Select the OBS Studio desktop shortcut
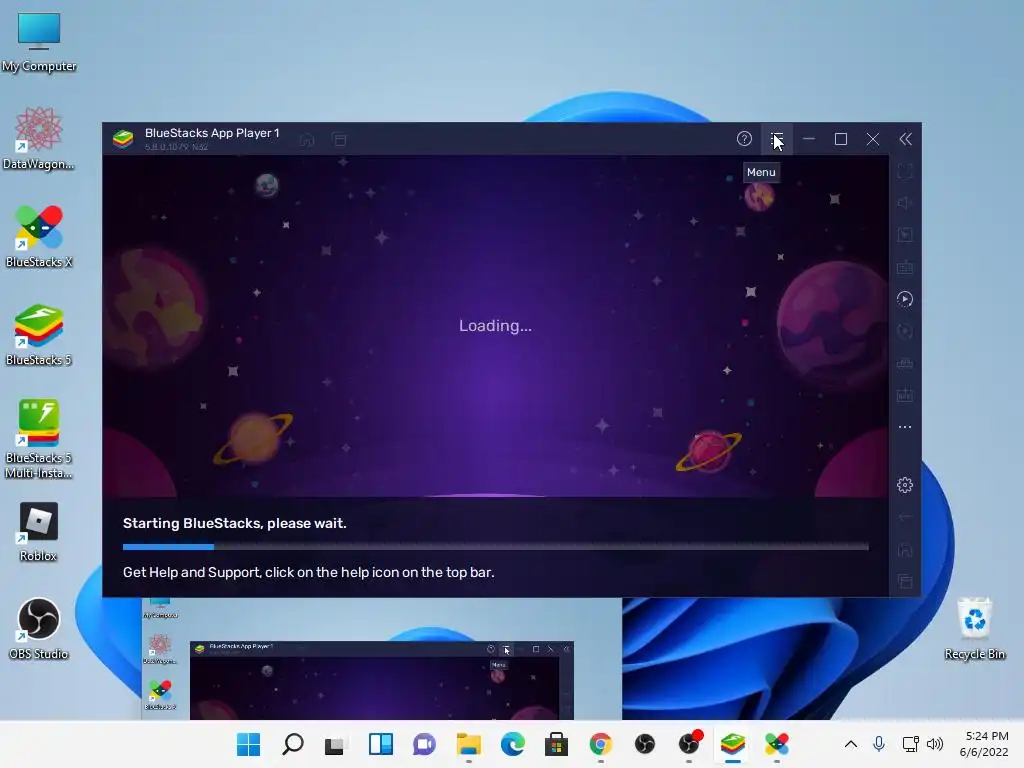Screen dimensions: 1024x768 pyautogui.click(x=39, y=628)
